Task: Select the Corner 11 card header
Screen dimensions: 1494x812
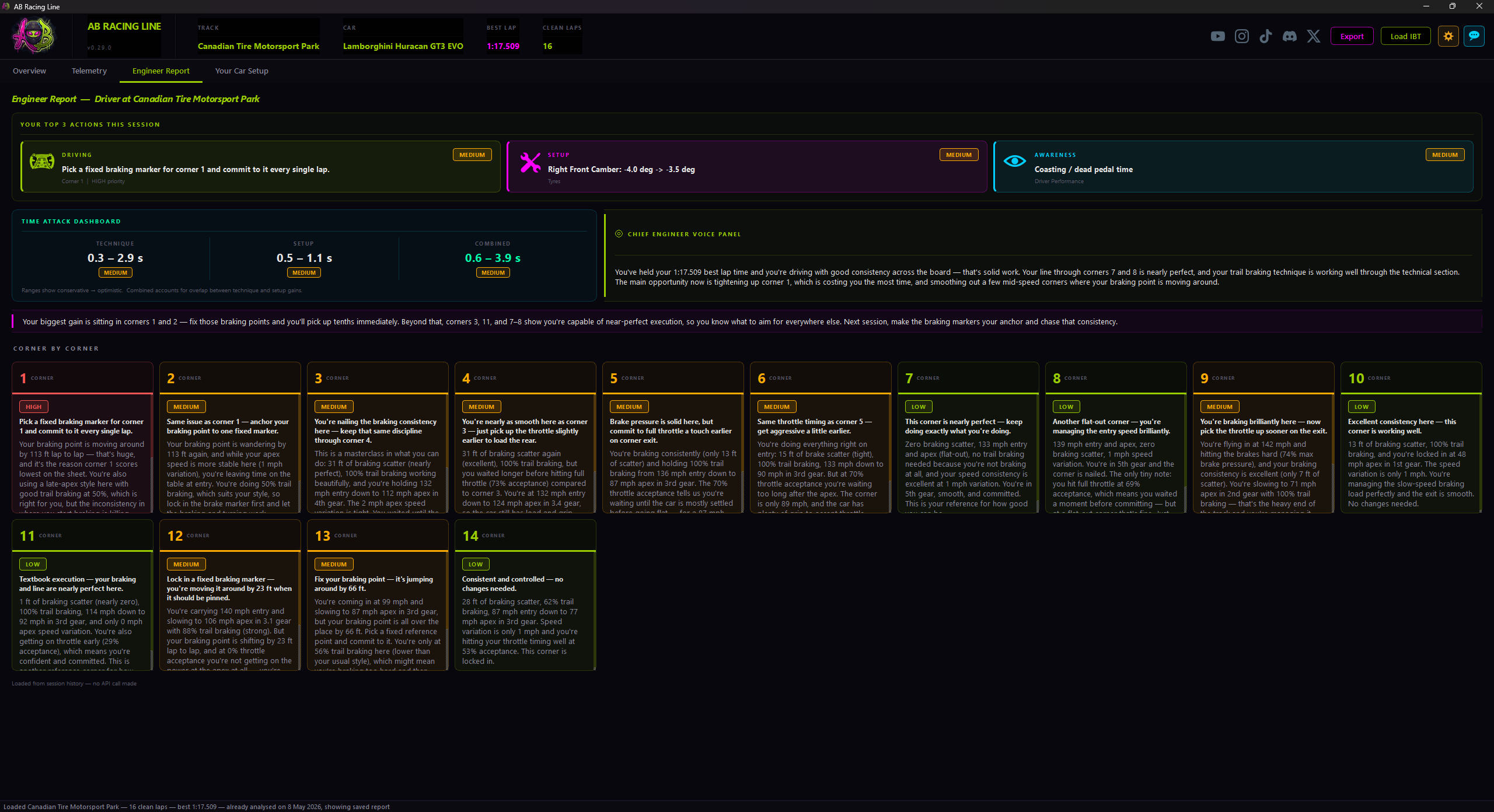Action: [82, 535]
